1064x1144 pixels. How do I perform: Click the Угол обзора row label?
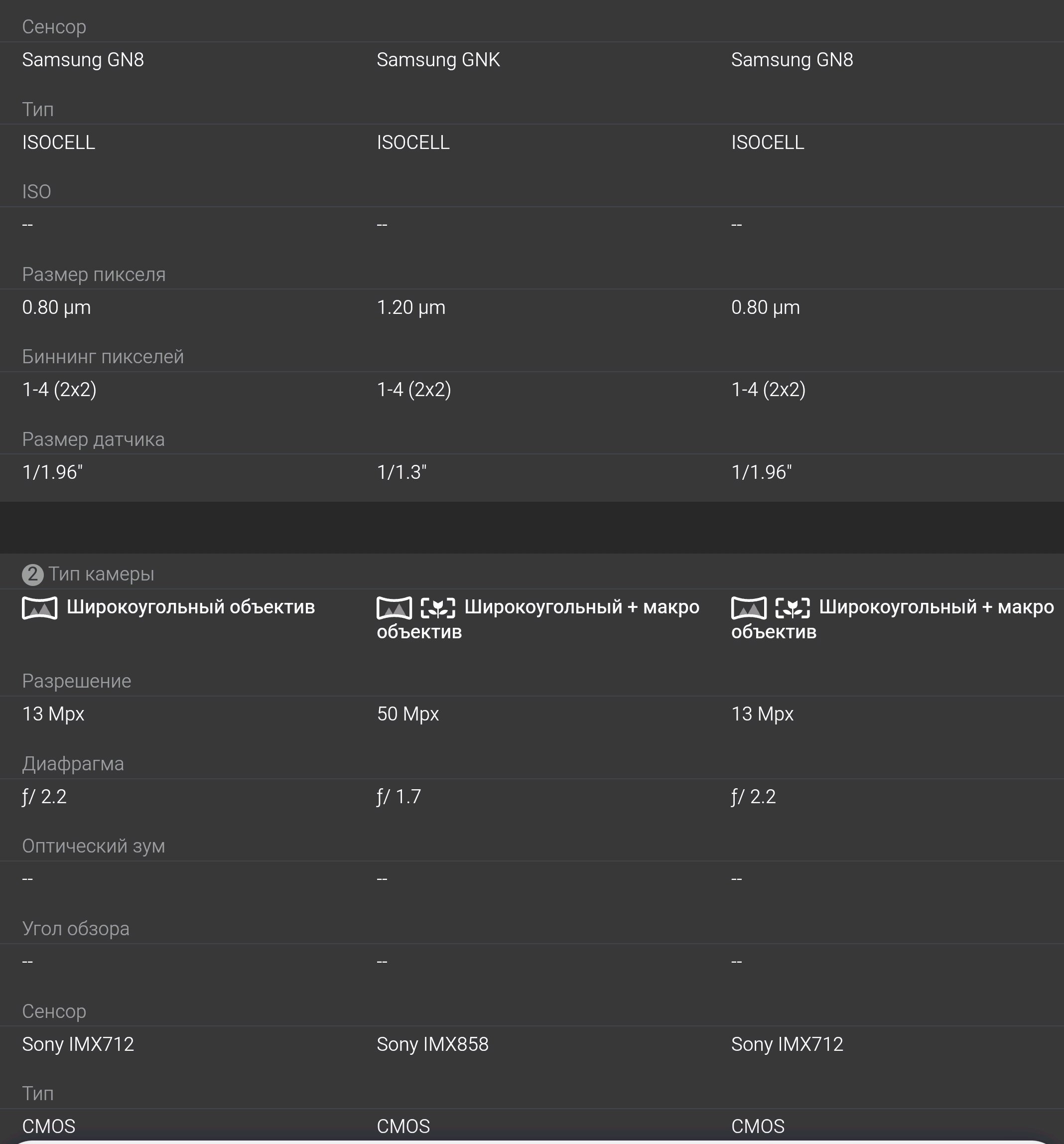point(75,929)
